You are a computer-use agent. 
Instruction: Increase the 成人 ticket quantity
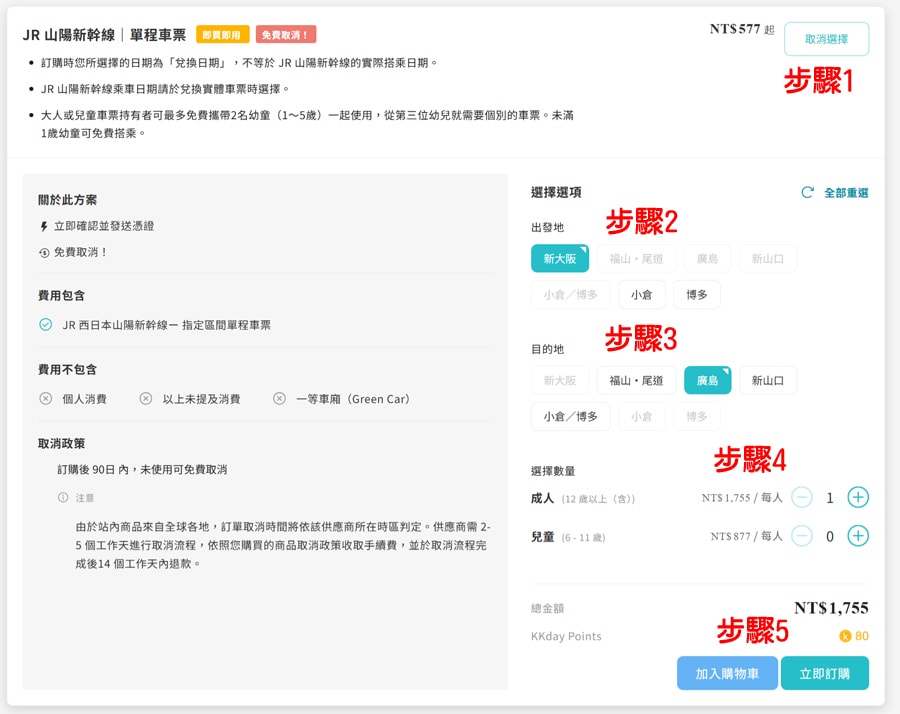pyautogui.click(x=858, y=497)
